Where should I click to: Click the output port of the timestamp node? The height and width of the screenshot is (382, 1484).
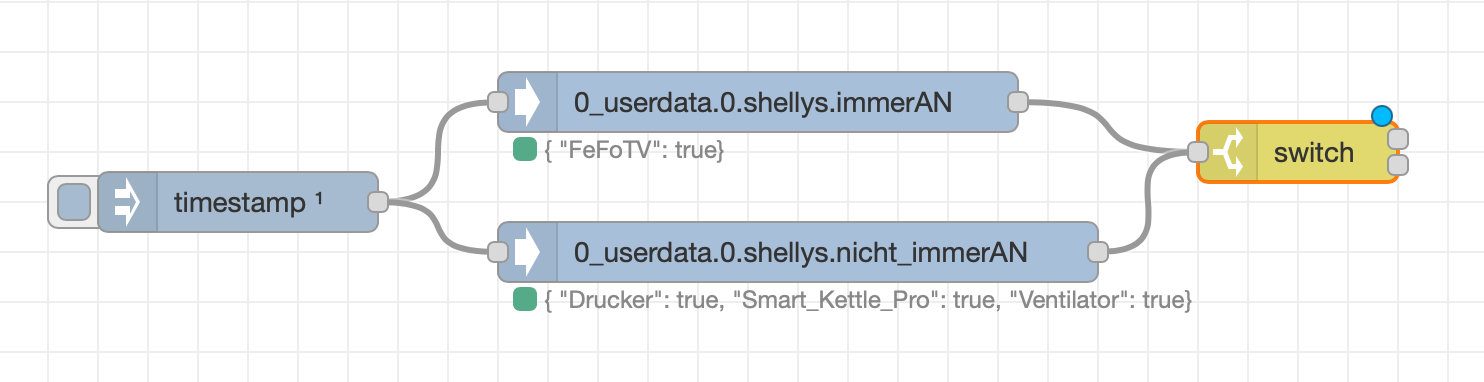[378, 202]
